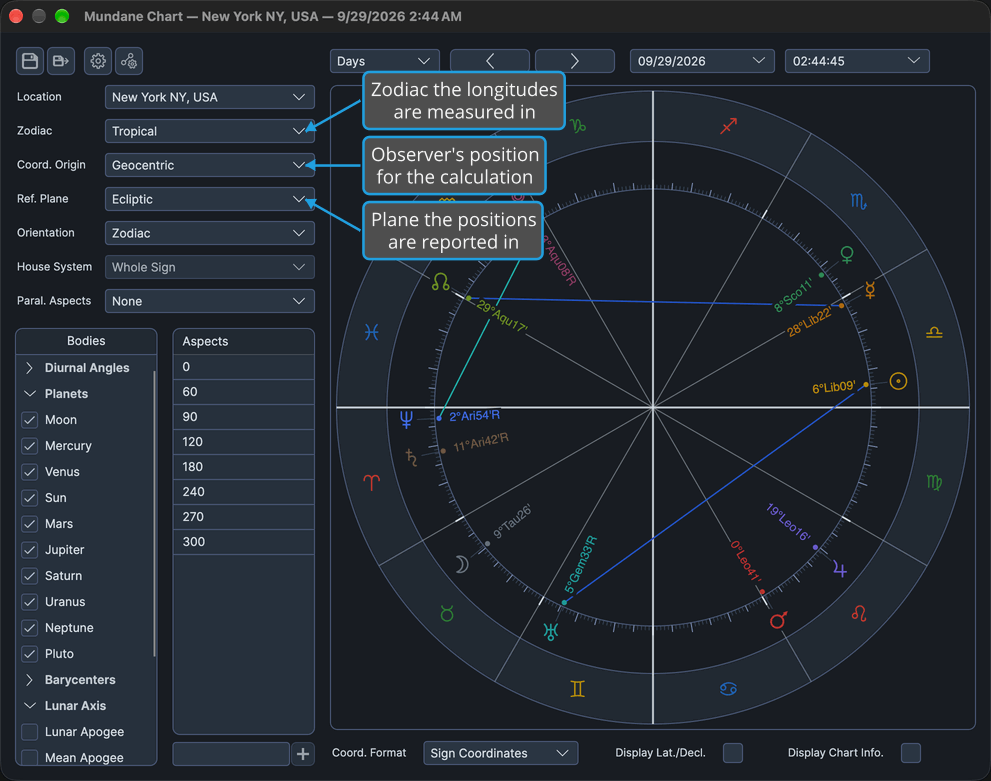Open the Orientation dropdown
Screen dimensions: 991x781
coord(210,233)
